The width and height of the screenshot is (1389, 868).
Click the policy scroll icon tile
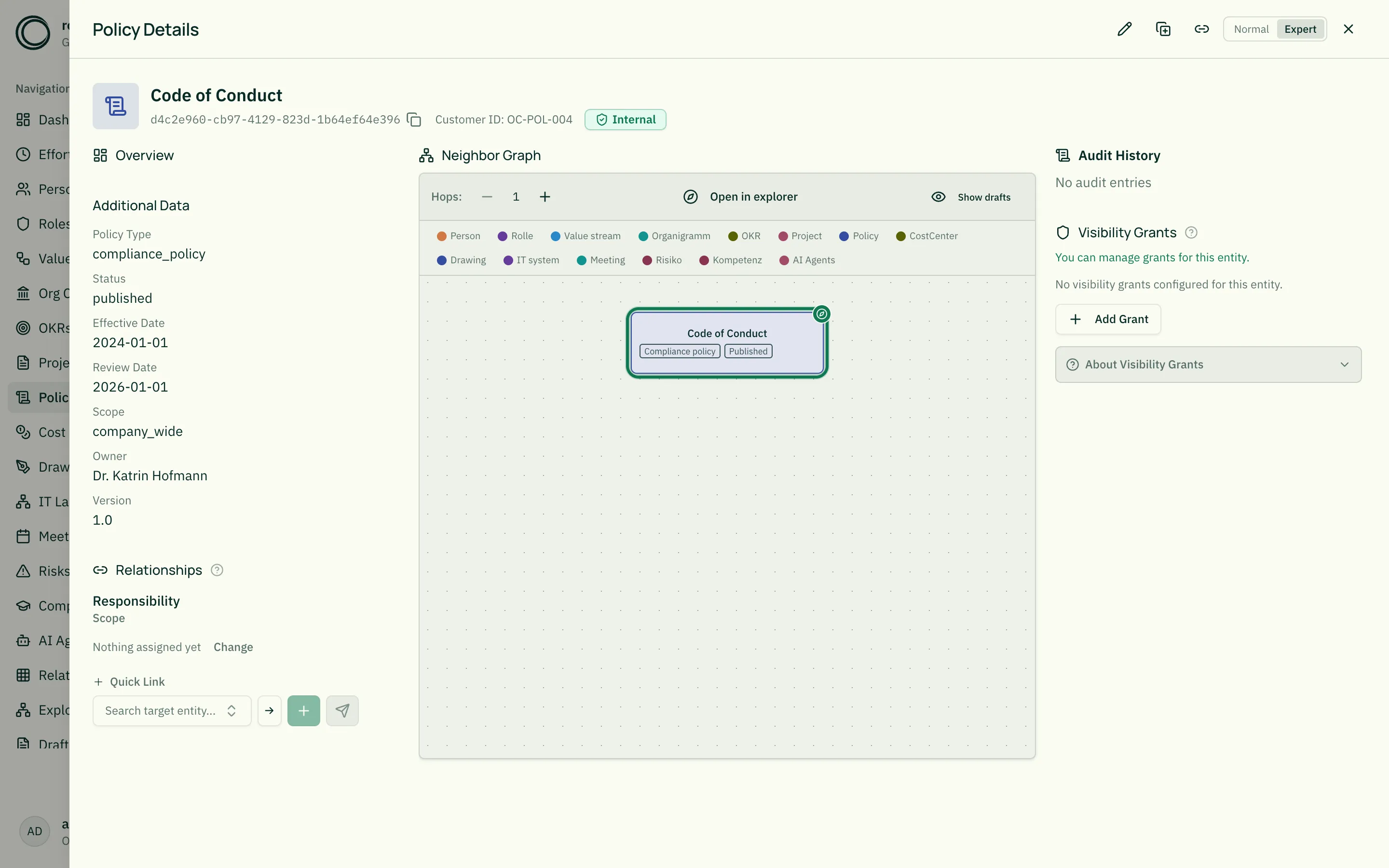[115, 106]
